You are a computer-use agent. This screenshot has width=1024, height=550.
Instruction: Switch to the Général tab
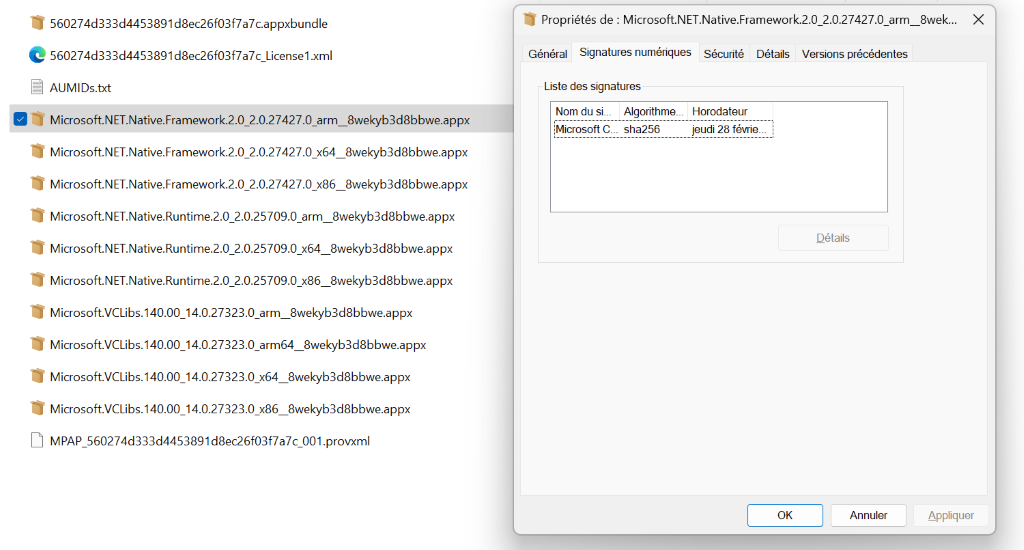click(x=547, y=54)
